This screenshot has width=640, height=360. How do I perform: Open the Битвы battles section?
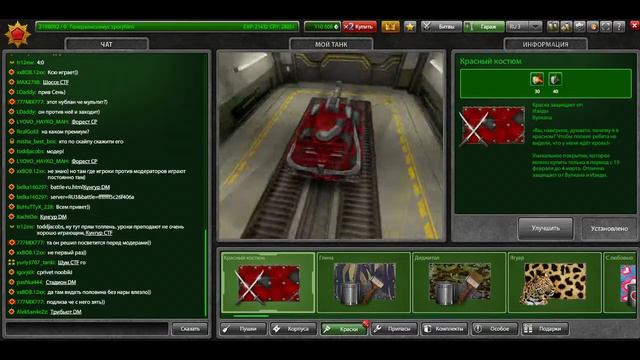click(442, 27)
